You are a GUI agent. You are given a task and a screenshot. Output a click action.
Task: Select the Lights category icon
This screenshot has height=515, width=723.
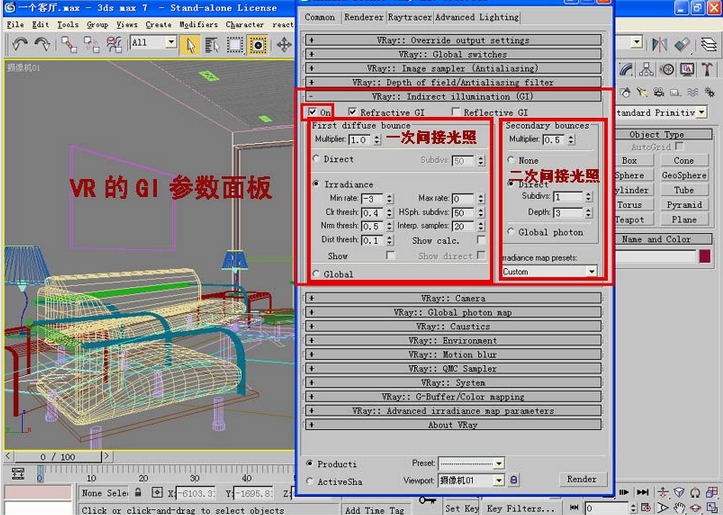tap(642, 93)
